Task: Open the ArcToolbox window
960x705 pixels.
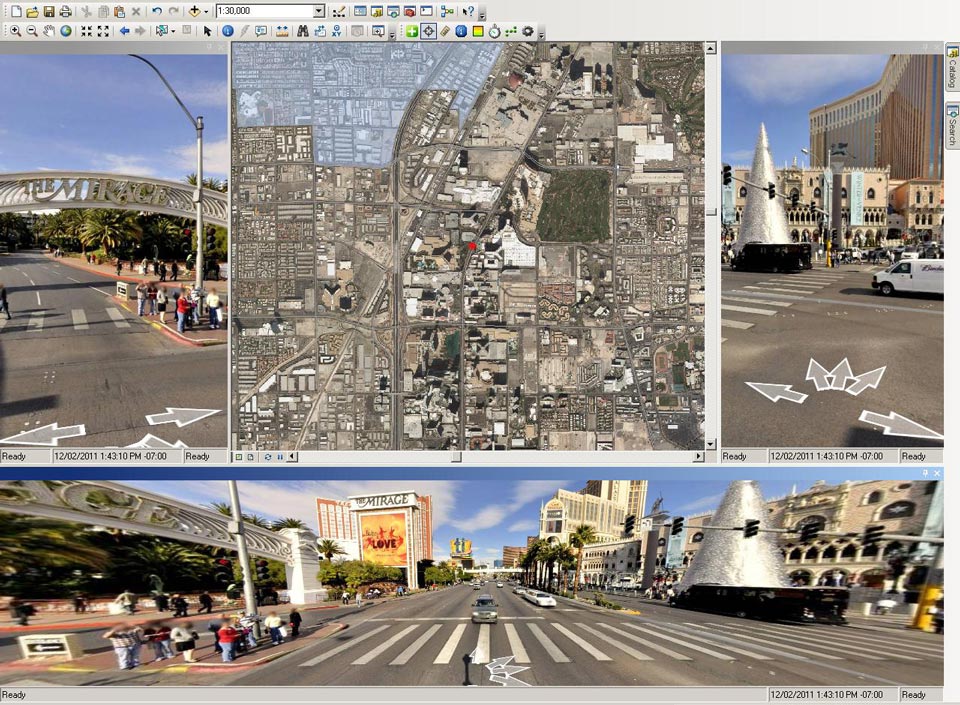Action: click(x=410, y=11)
